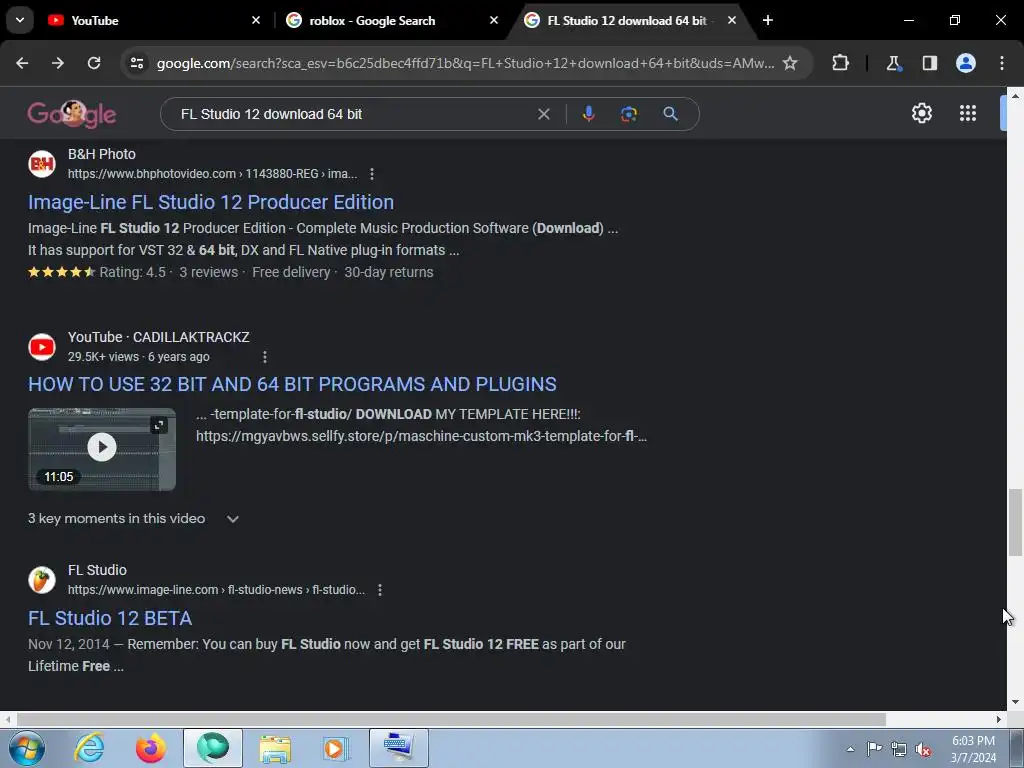Viewport: 1024px width, 768px height.
Task: Click muted volume tray icon
Action: (923, 750)
